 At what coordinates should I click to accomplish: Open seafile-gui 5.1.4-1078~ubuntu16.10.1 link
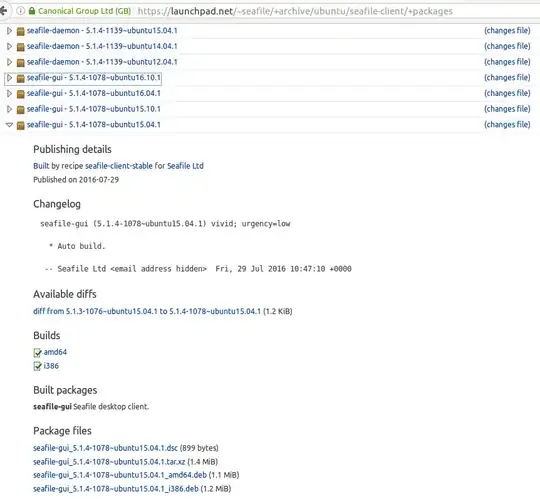(94, 78)
